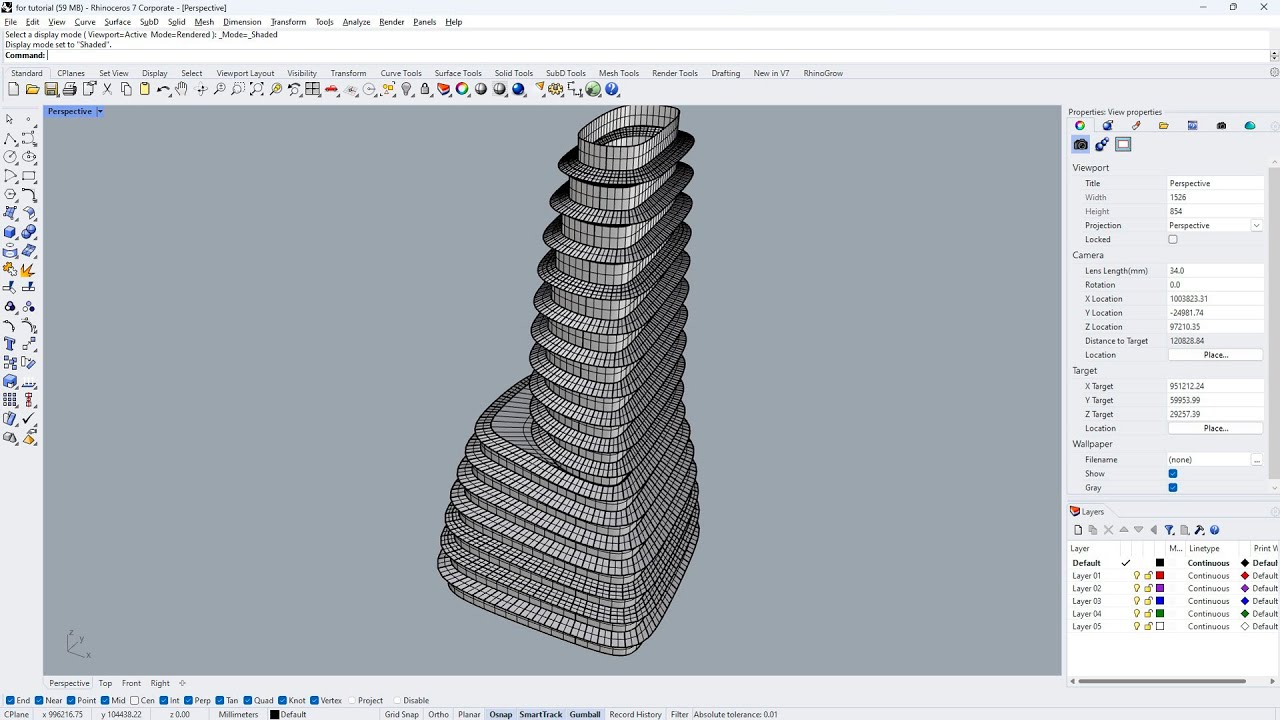Screen dimensions: 1280x720
Task: Click the Open file folder icon
Action: click(x=32, y=89)
